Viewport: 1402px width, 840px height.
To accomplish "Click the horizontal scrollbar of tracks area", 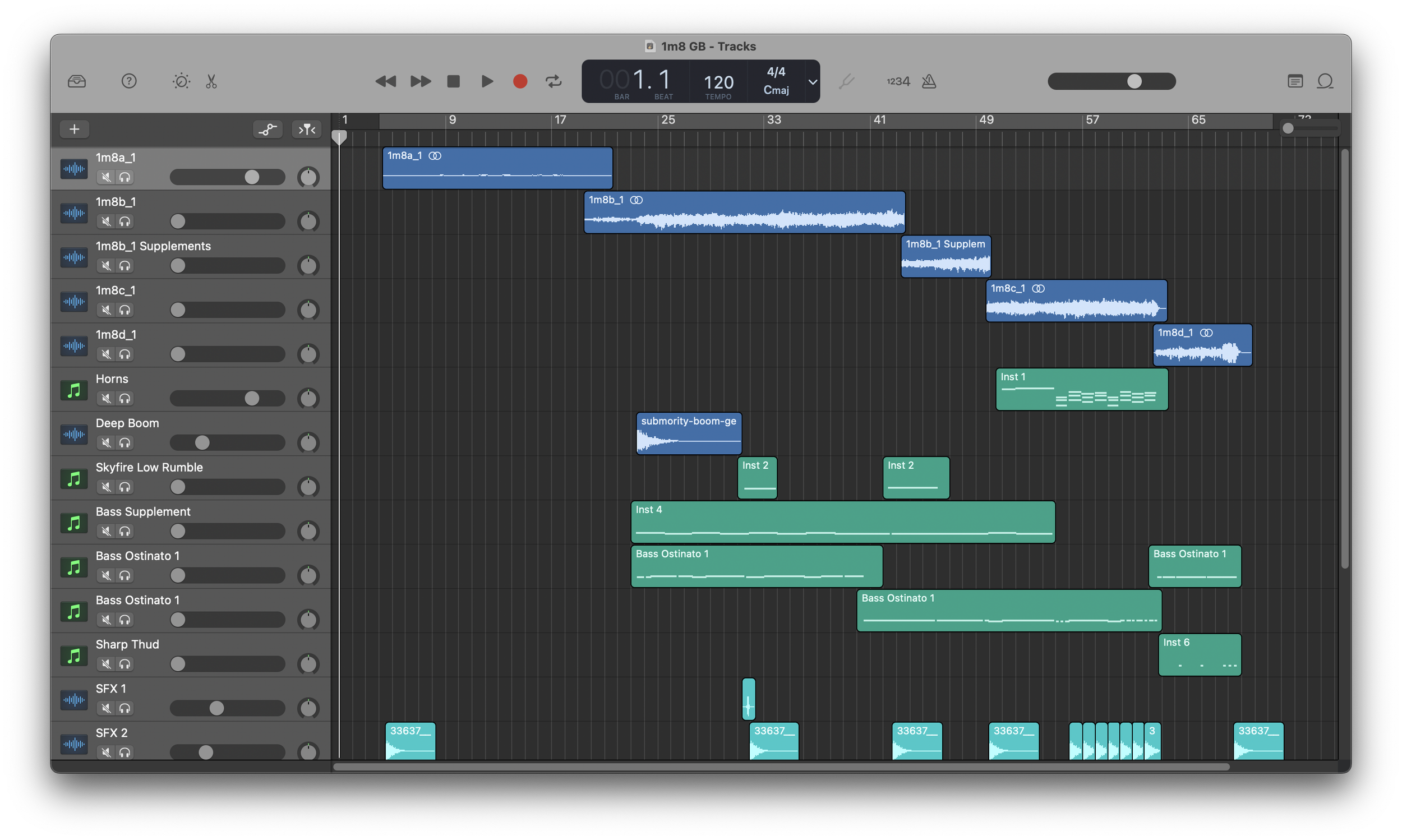I will tap(781, 767).
